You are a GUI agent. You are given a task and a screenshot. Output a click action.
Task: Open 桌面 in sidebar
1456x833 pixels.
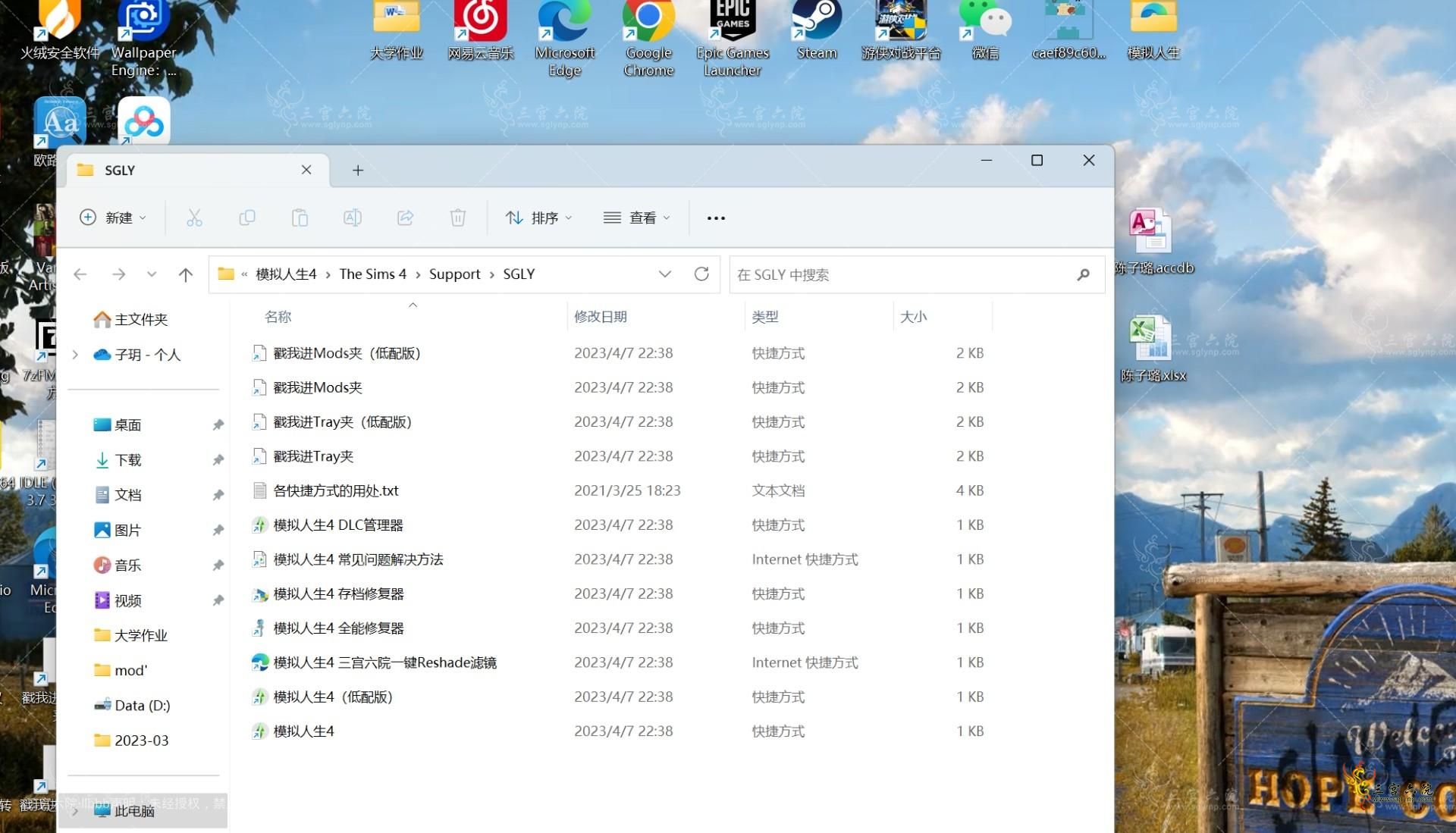pos(118,424)
